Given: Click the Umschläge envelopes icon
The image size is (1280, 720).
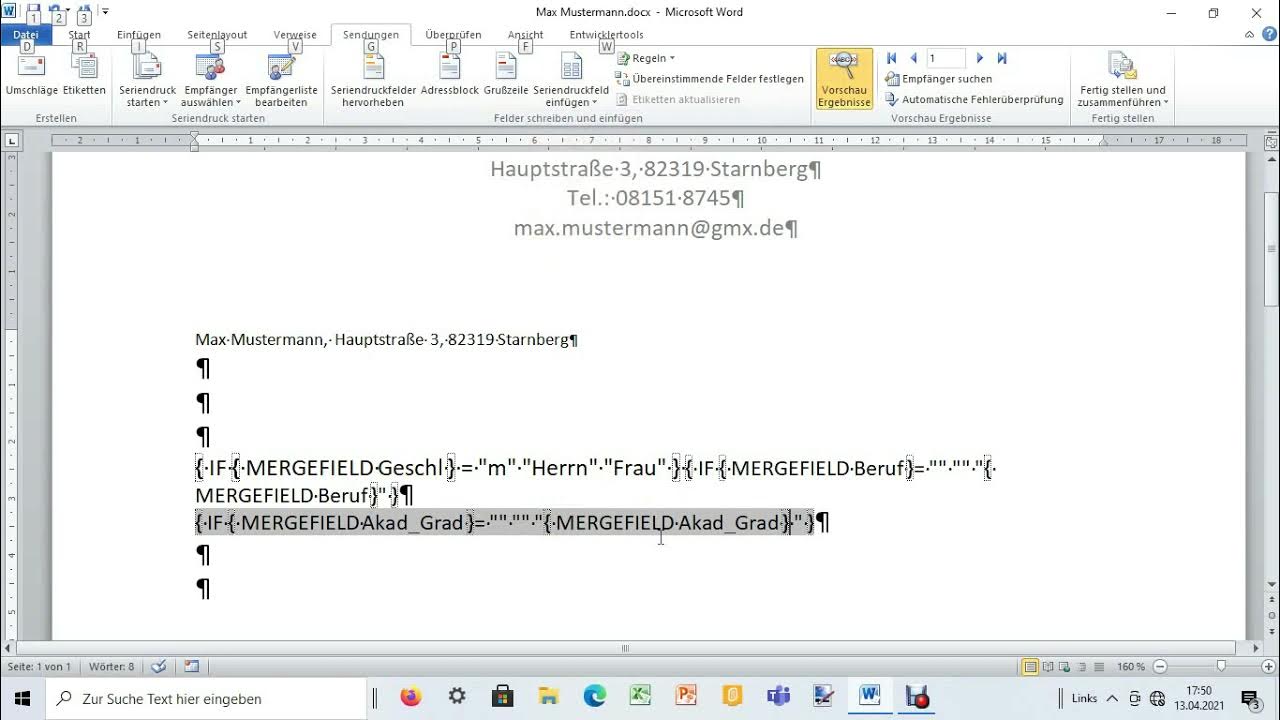Looking at the screenshot, I should point(31,75).
